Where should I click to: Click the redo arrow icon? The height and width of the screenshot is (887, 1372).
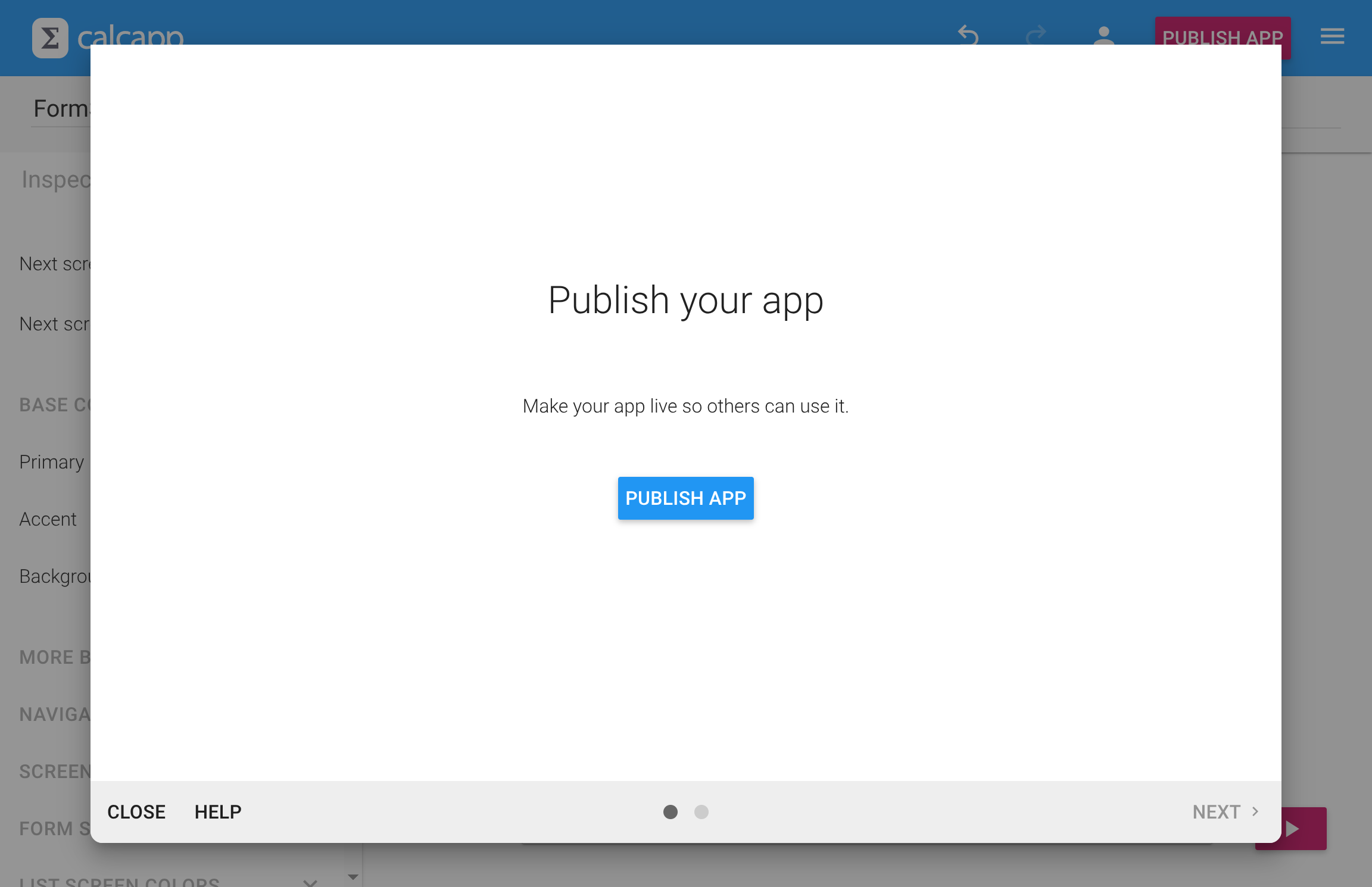[x=1036, y=35]
